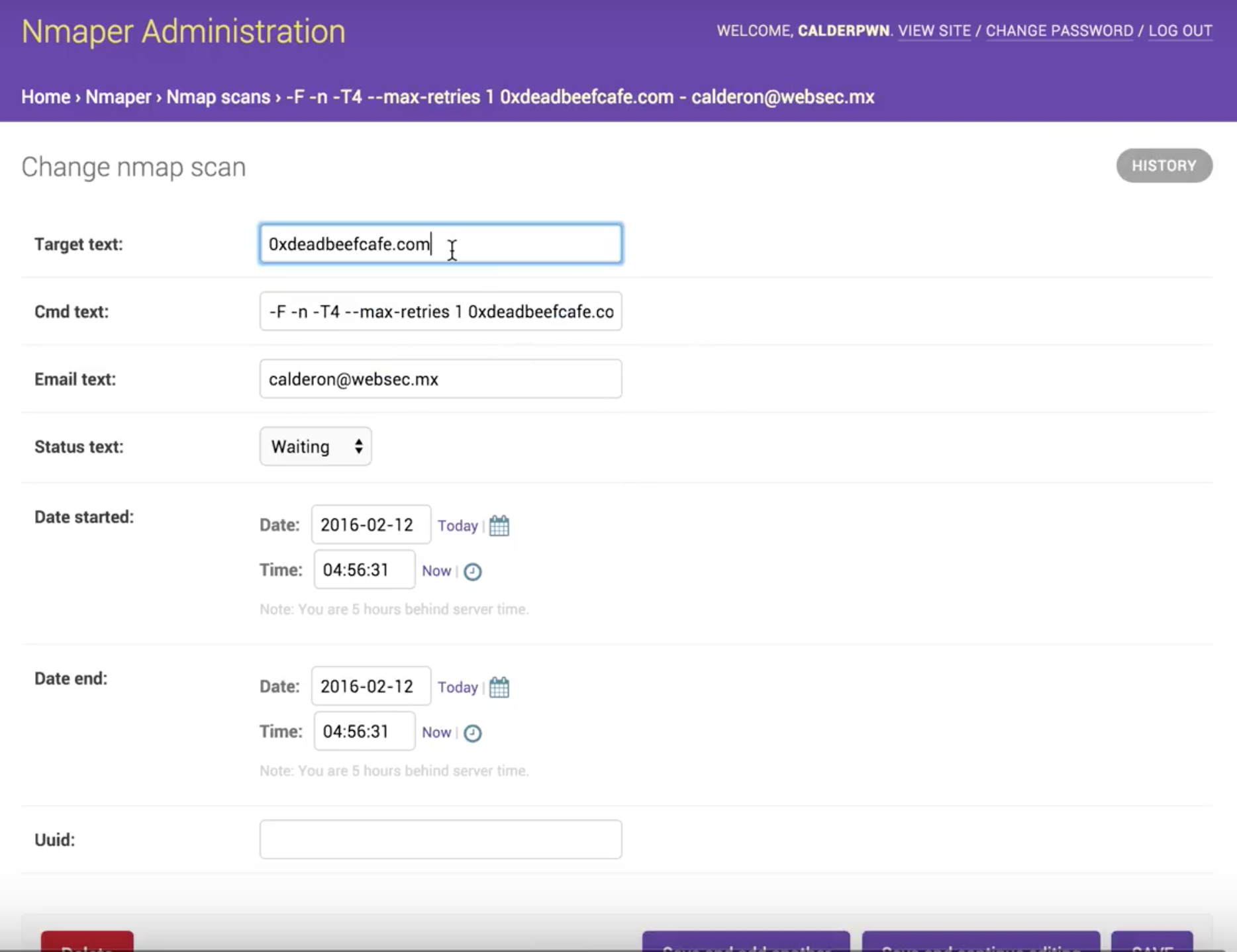Click the Date end time field

coord(364,731)
